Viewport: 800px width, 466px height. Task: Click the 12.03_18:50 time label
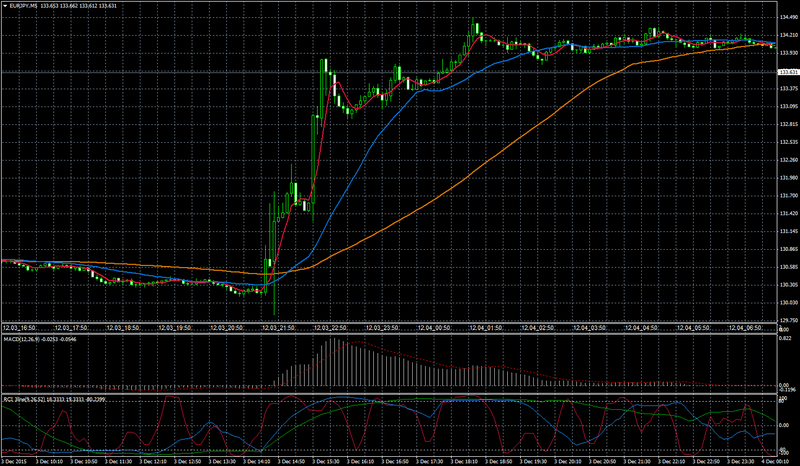[x=122, y=328]
